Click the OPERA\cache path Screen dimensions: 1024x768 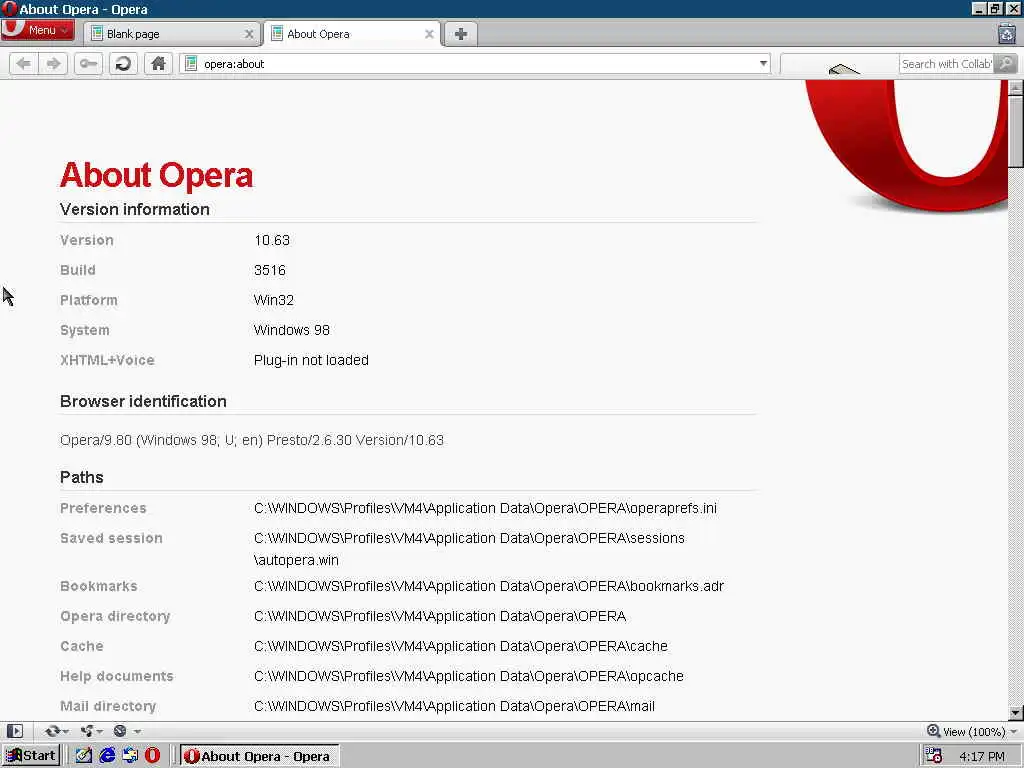point(460,647)
